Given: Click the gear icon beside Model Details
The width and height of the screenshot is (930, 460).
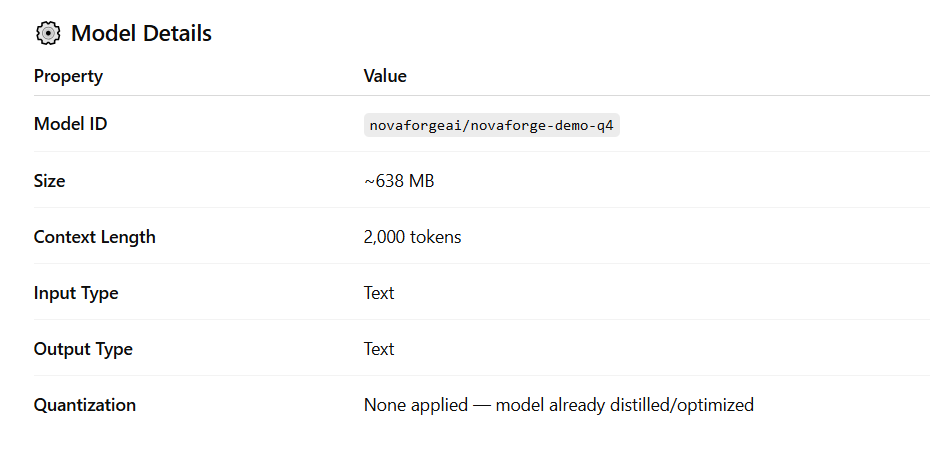Looking at the screenshot, I should [47, 33].
